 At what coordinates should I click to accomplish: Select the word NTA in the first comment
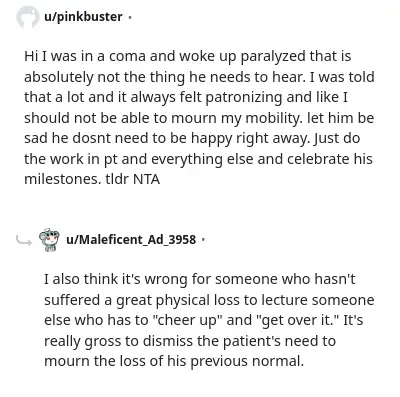tap(146, 179)
